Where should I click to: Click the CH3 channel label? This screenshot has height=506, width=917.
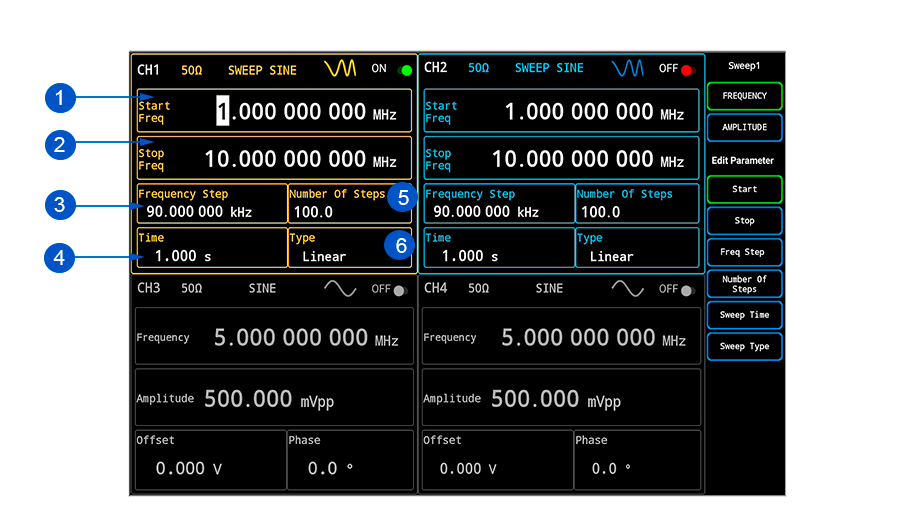tap(149, 288)
